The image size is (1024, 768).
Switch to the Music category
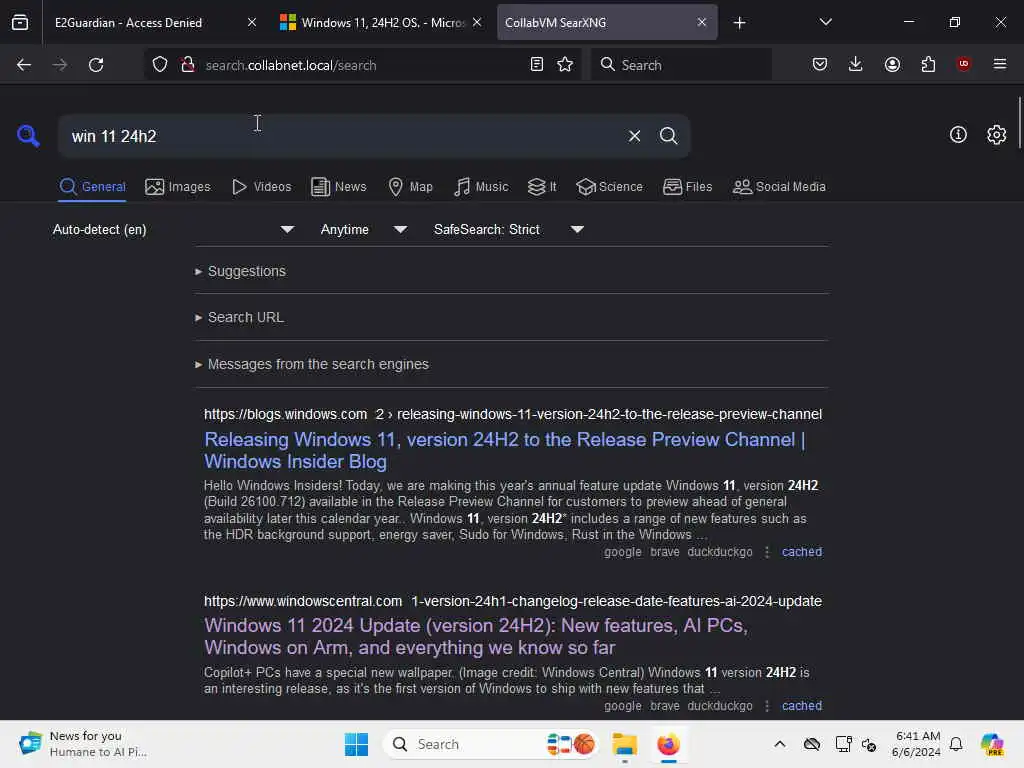click(481, 187)
